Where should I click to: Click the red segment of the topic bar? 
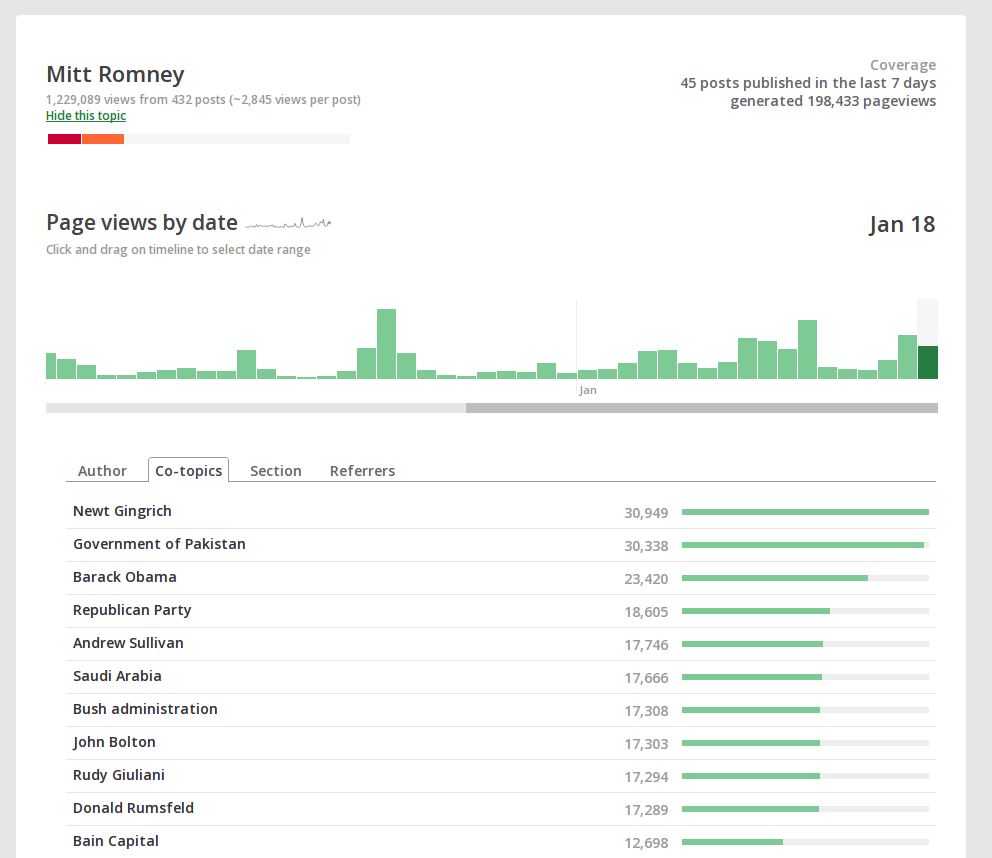coord(65,139)
